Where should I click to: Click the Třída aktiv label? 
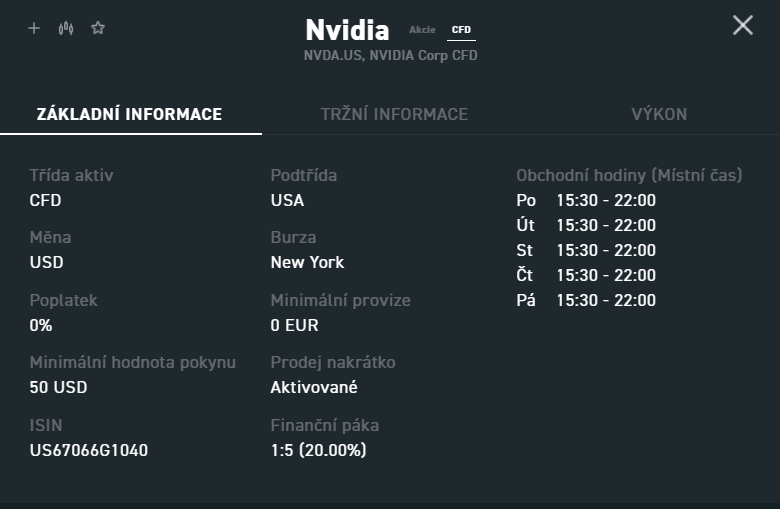(x=72, y=175)
